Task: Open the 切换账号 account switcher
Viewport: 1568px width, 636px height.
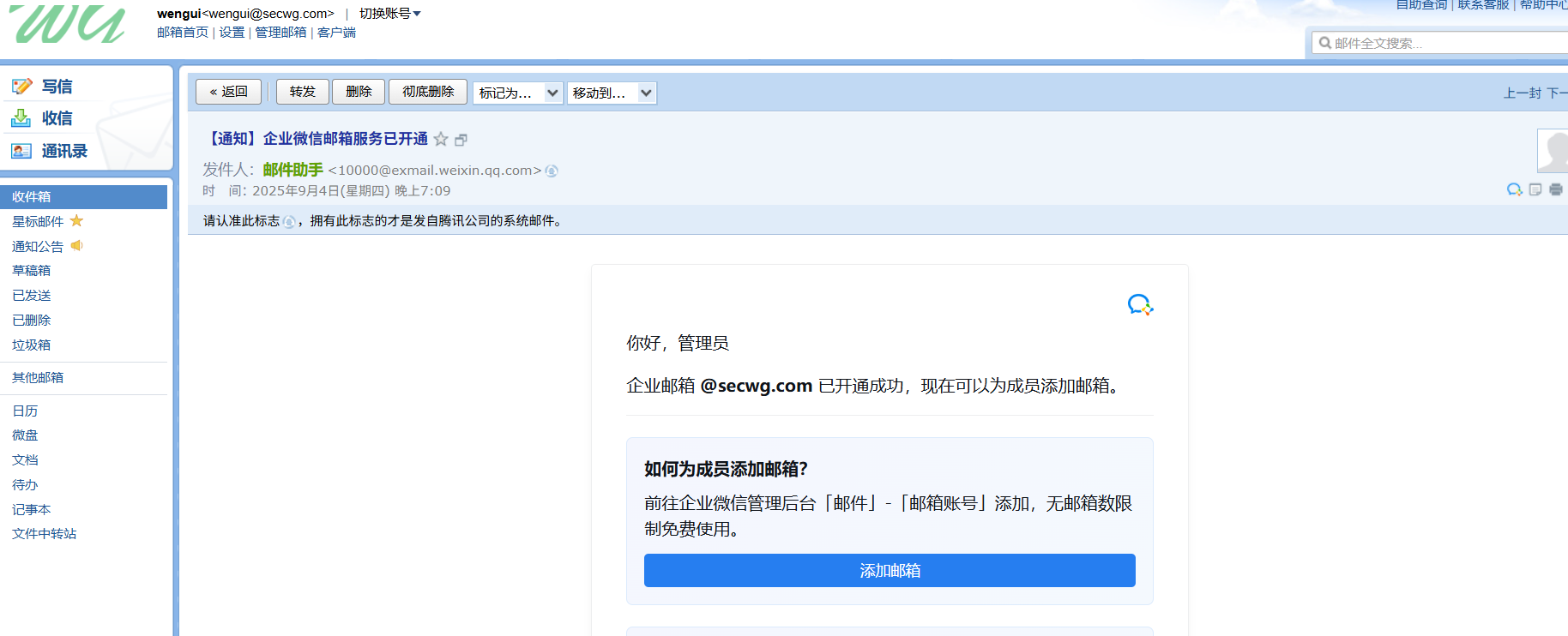Action: click(x=390, y=14)
